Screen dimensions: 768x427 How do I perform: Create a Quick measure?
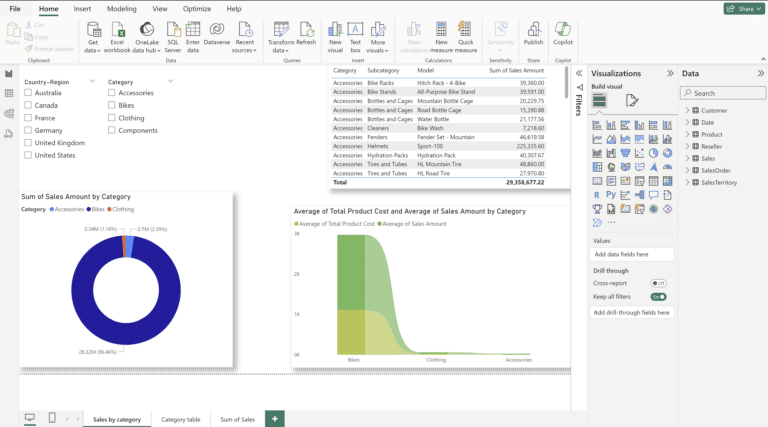[x=465, y=37]
